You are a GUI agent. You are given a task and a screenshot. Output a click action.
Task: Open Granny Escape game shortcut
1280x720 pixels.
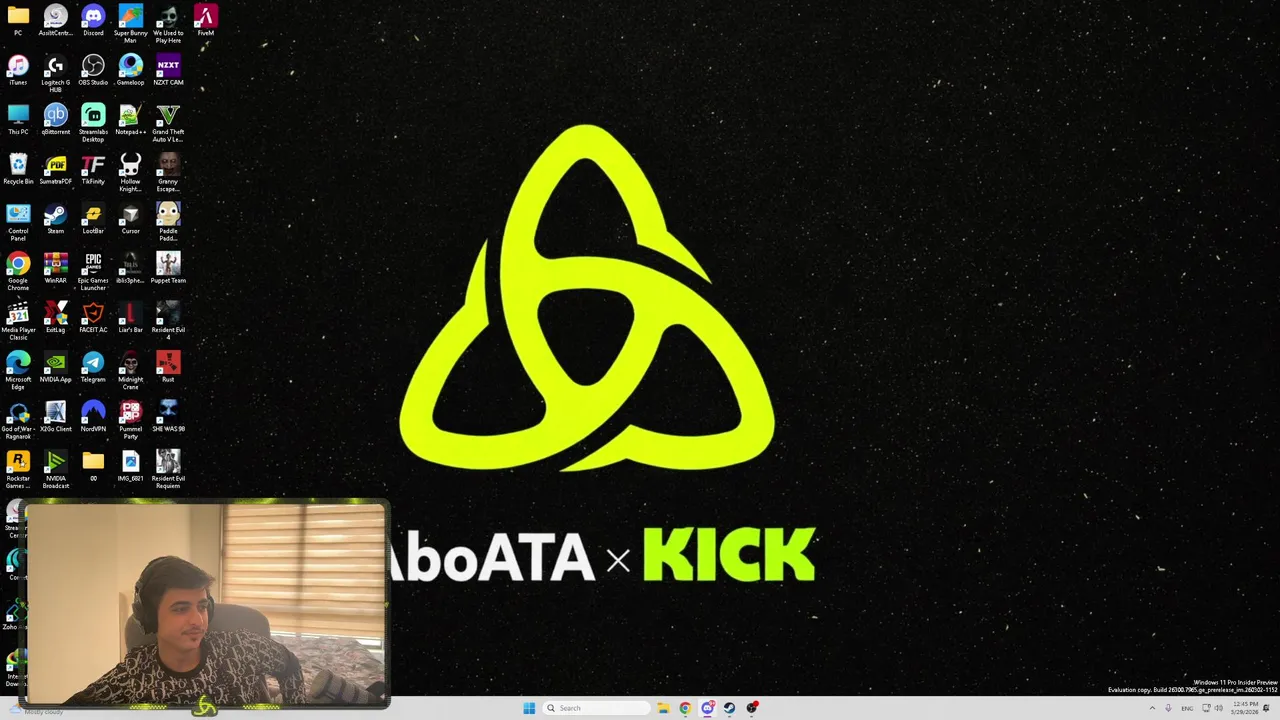[168, 173]
